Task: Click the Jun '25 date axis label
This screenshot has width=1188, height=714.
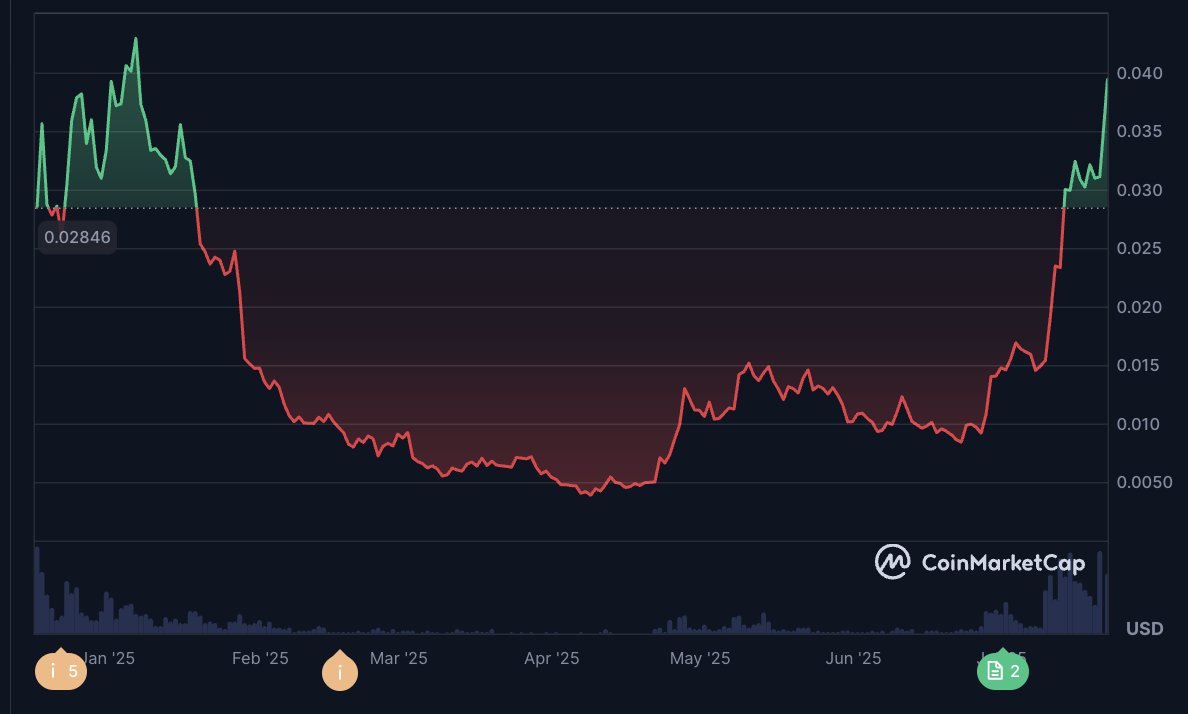Action: click(x=853, y=658)
